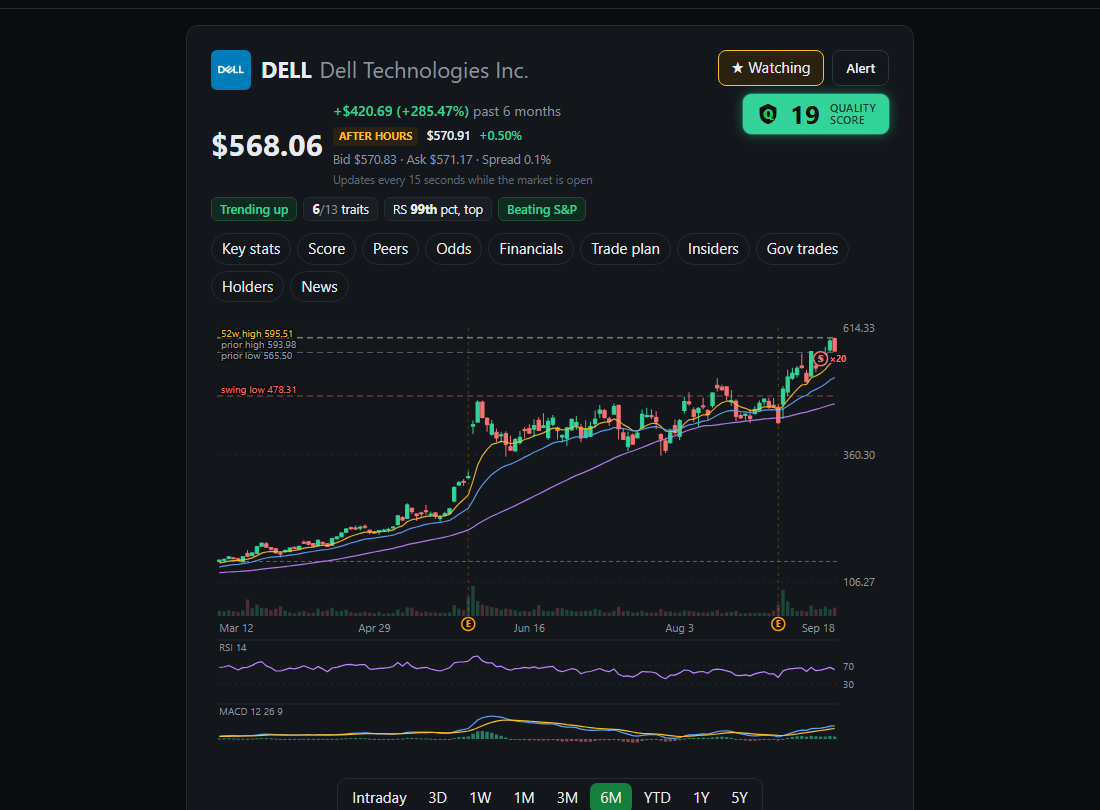Open the Odds section
The width and height of the screenshot is (1100, 810).
[x=453, y=249]
